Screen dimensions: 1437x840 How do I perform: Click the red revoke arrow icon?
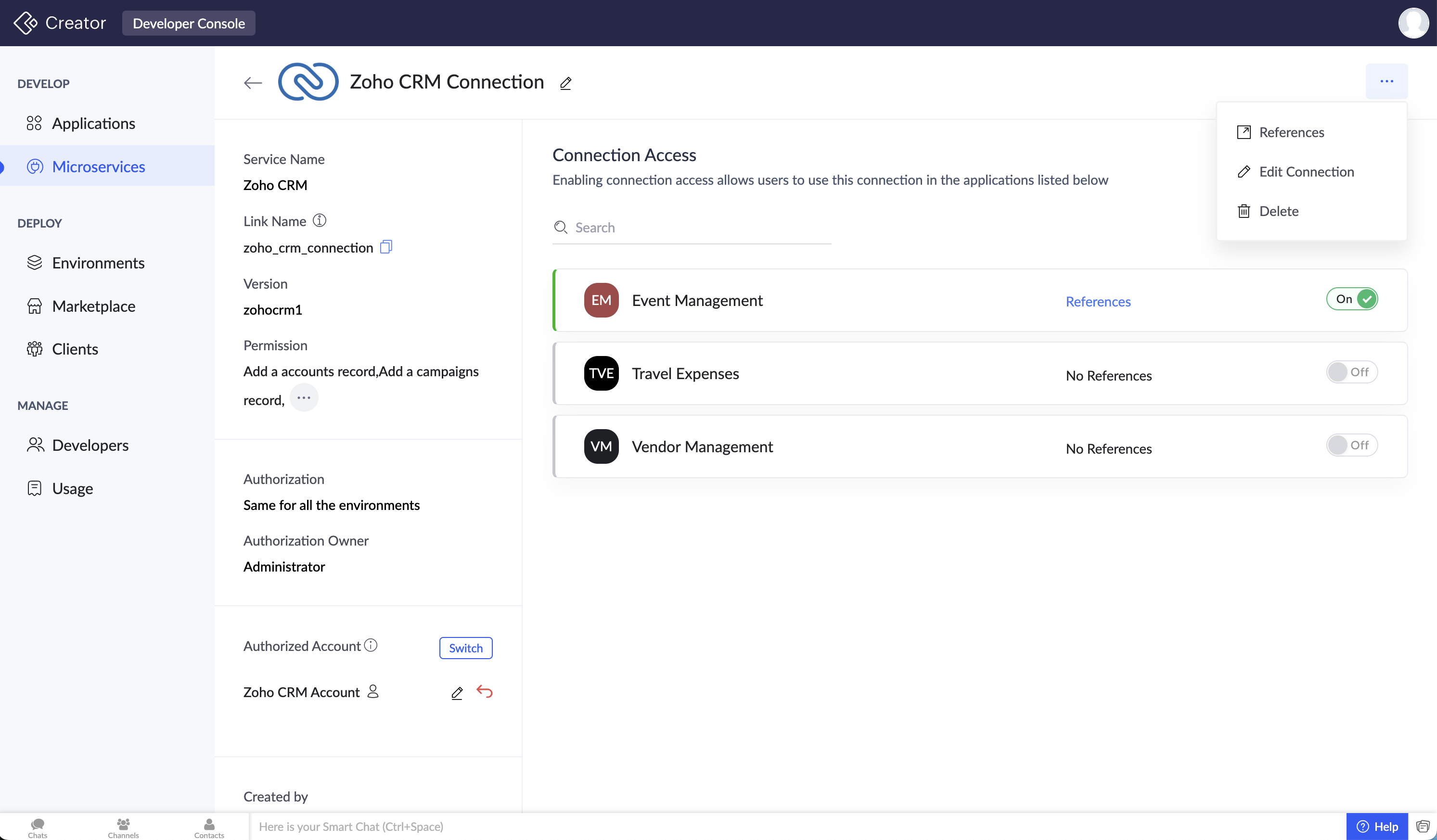point(484,691)
